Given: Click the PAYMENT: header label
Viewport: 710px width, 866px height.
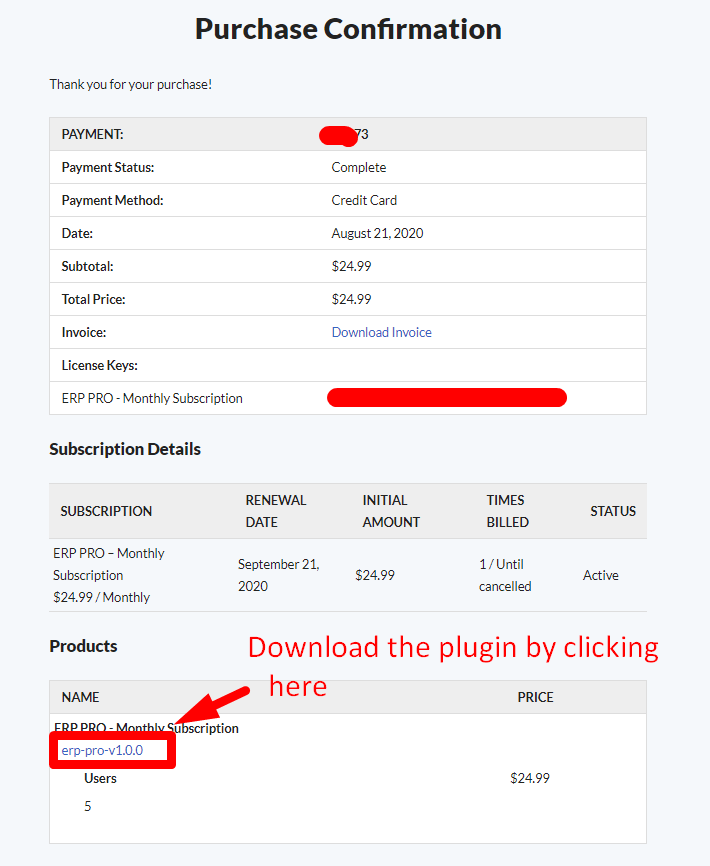Looking at the screenshot, I should (92, 134).
